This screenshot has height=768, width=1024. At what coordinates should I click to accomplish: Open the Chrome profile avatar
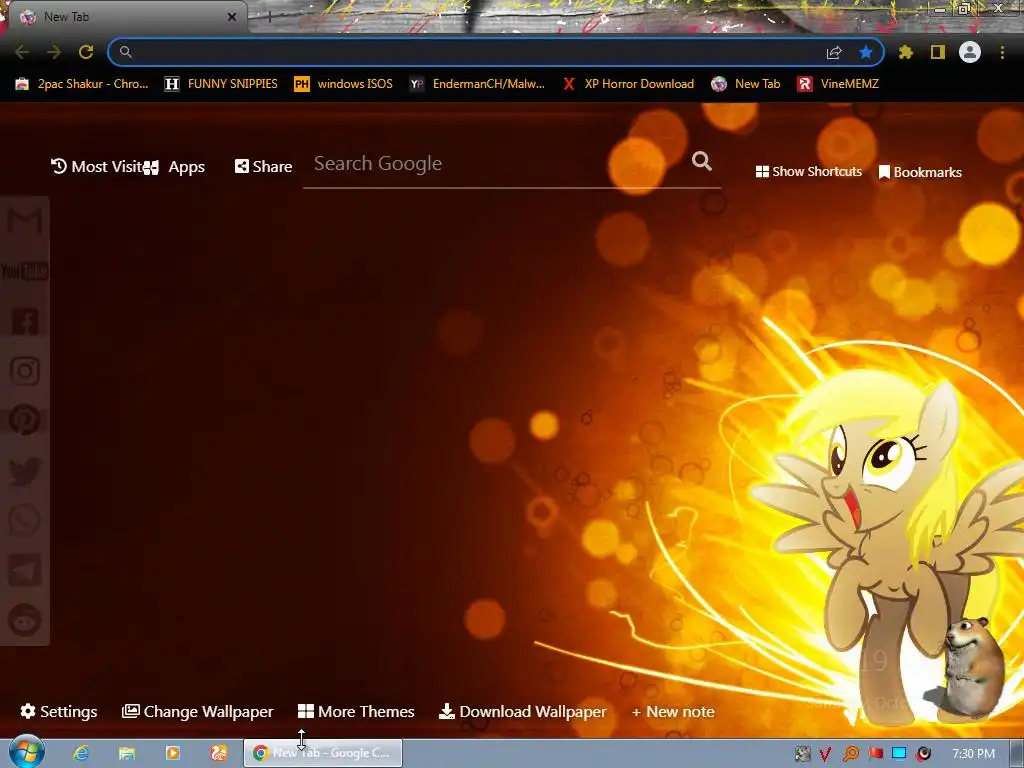[x=970, y=52]
